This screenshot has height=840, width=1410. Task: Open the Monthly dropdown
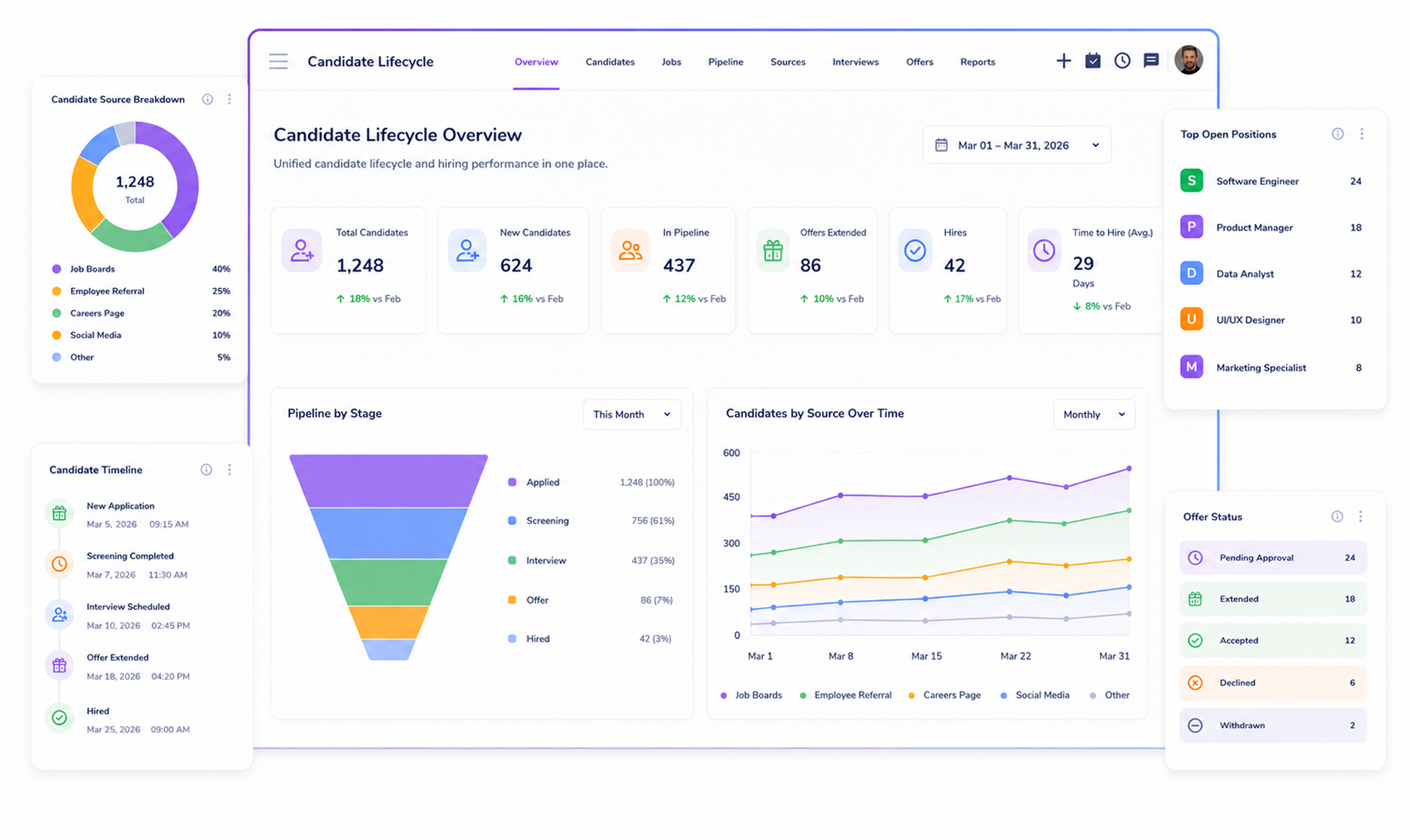click(1093, 415)
